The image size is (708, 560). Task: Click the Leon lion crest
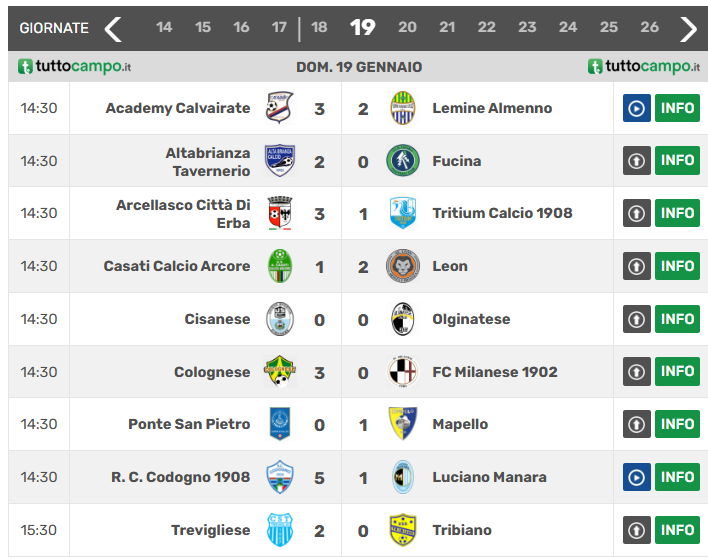402,266
